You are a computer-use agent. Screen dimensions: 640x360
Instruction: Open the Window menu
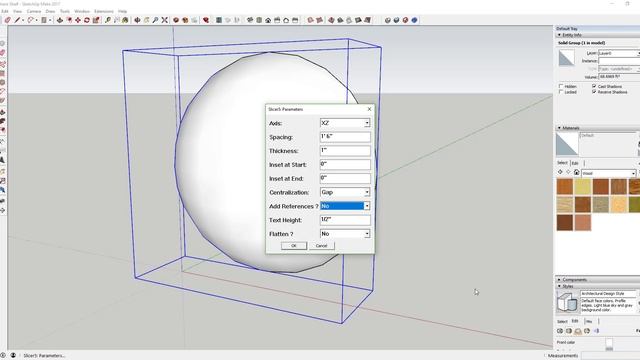tap(82, 11)
